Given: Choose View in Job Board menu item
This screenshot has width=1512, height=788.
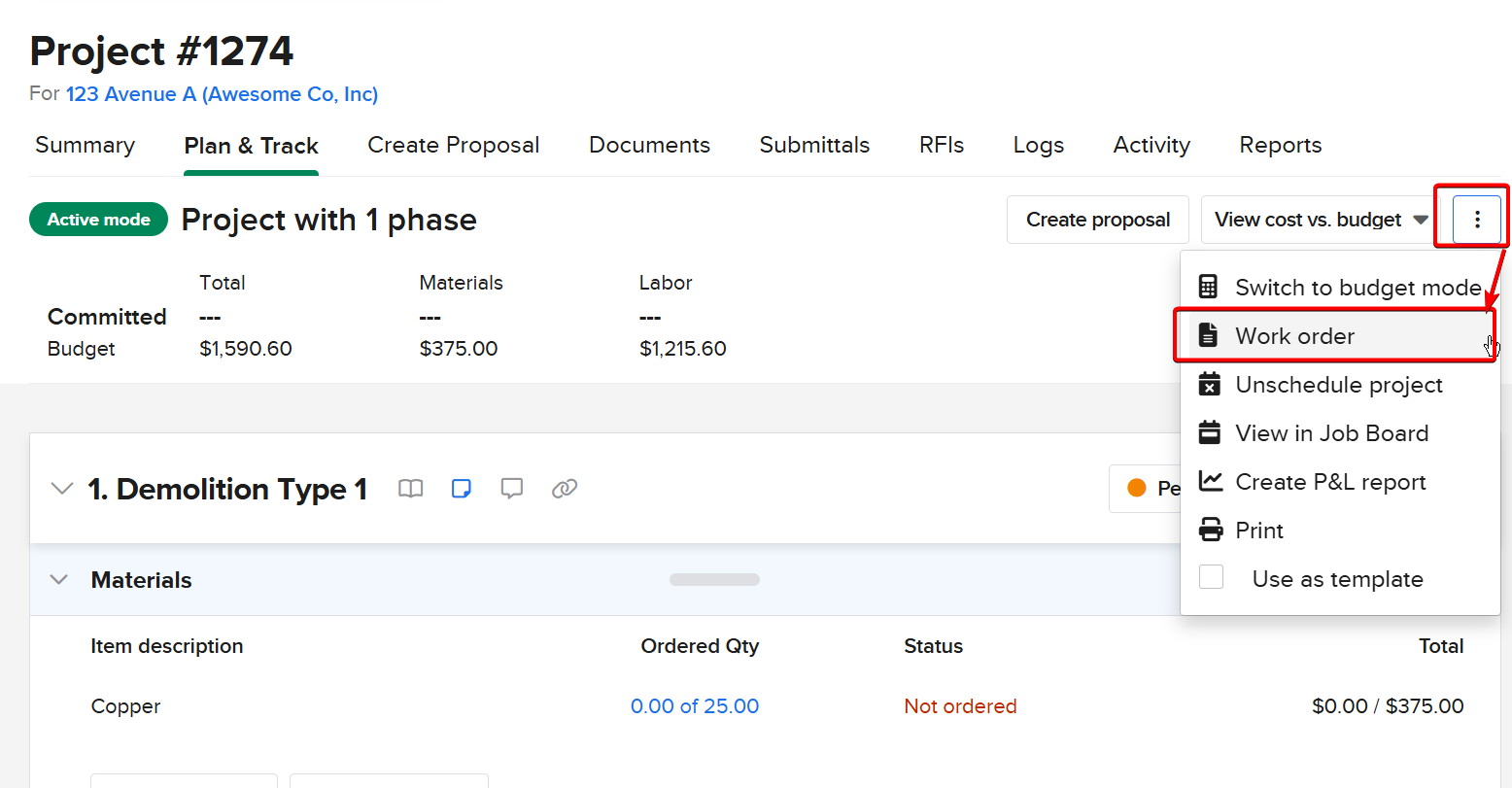Looking at the screenshot, I should click(x=1331, y=433).
